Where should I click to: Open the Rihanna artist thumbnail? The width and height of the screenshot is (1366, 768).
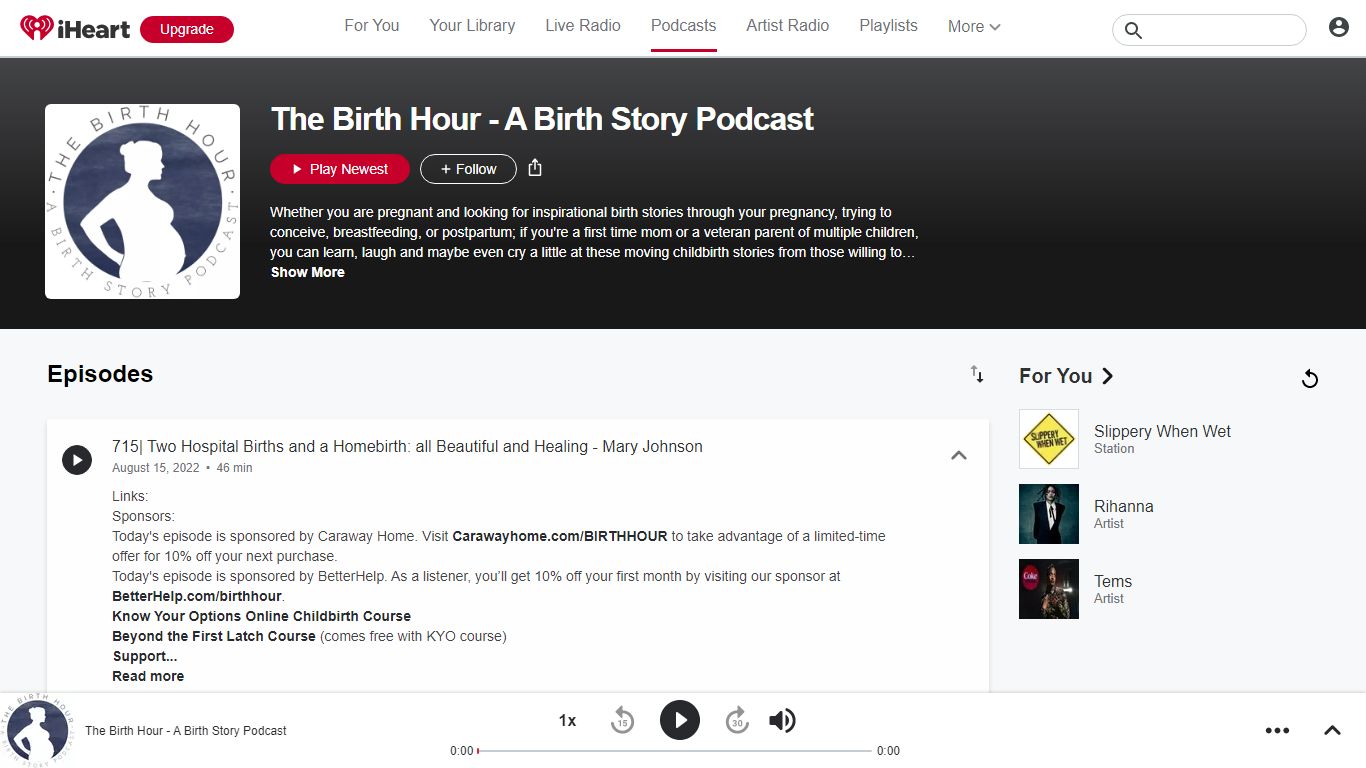point(1049,514)
